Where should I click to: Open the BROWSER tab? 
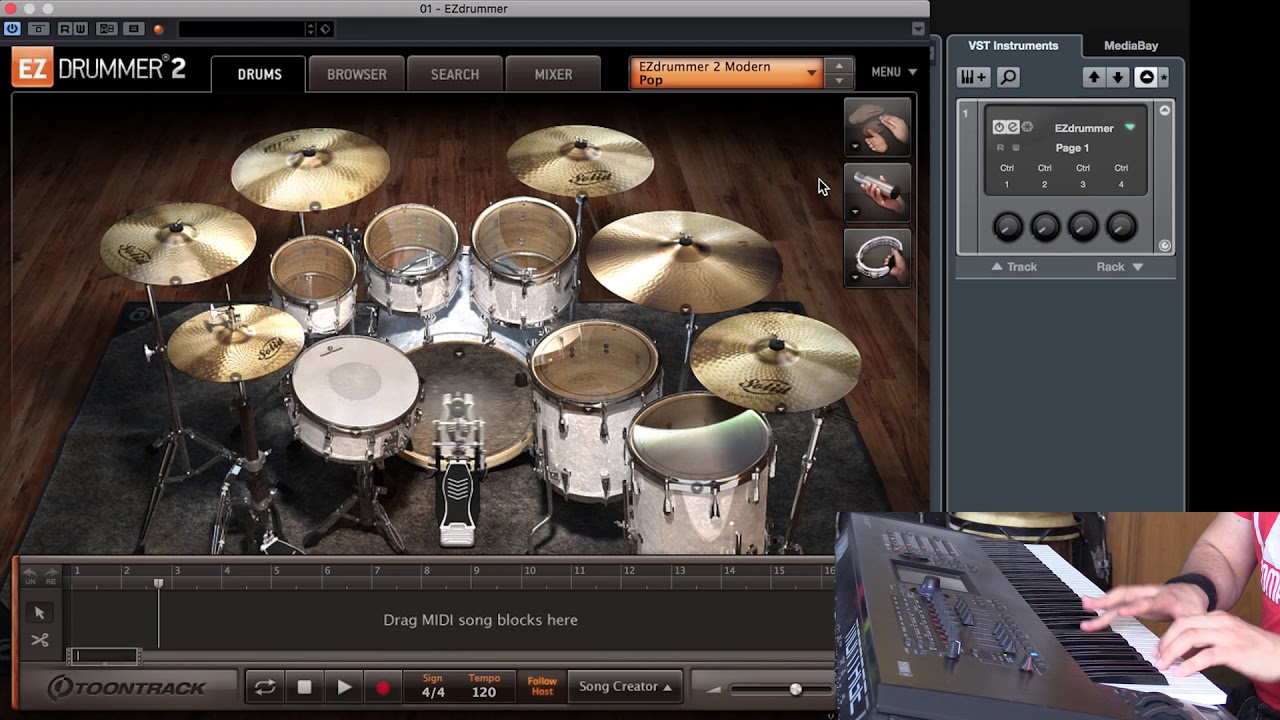(x=356, y=74)
